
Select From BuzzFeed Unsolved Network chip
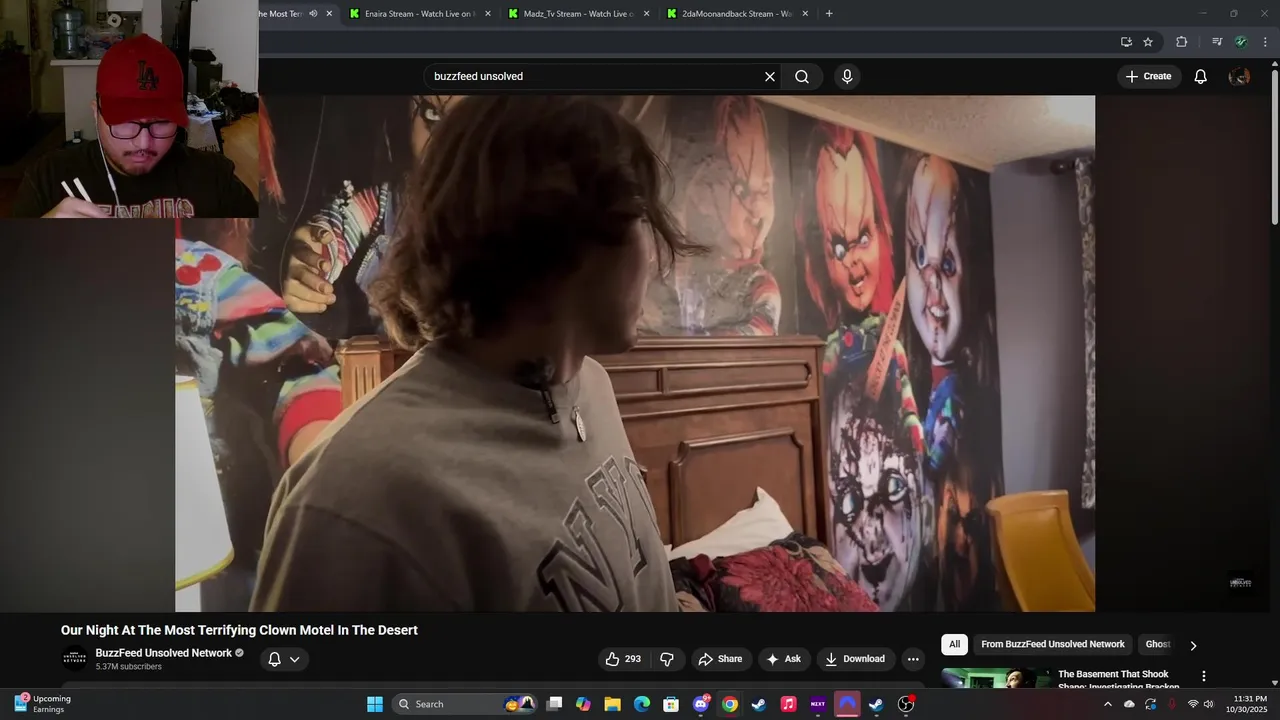[x=1053, y=645]
